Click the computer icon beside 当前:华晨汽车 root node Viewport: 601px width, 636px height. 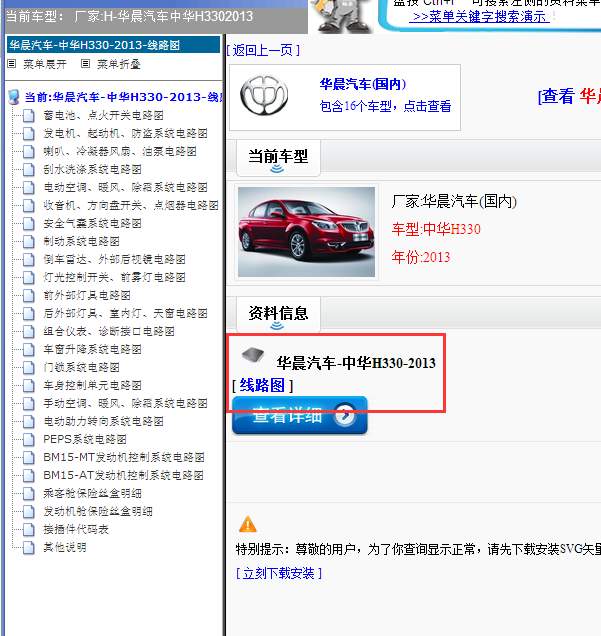(14, 97)
